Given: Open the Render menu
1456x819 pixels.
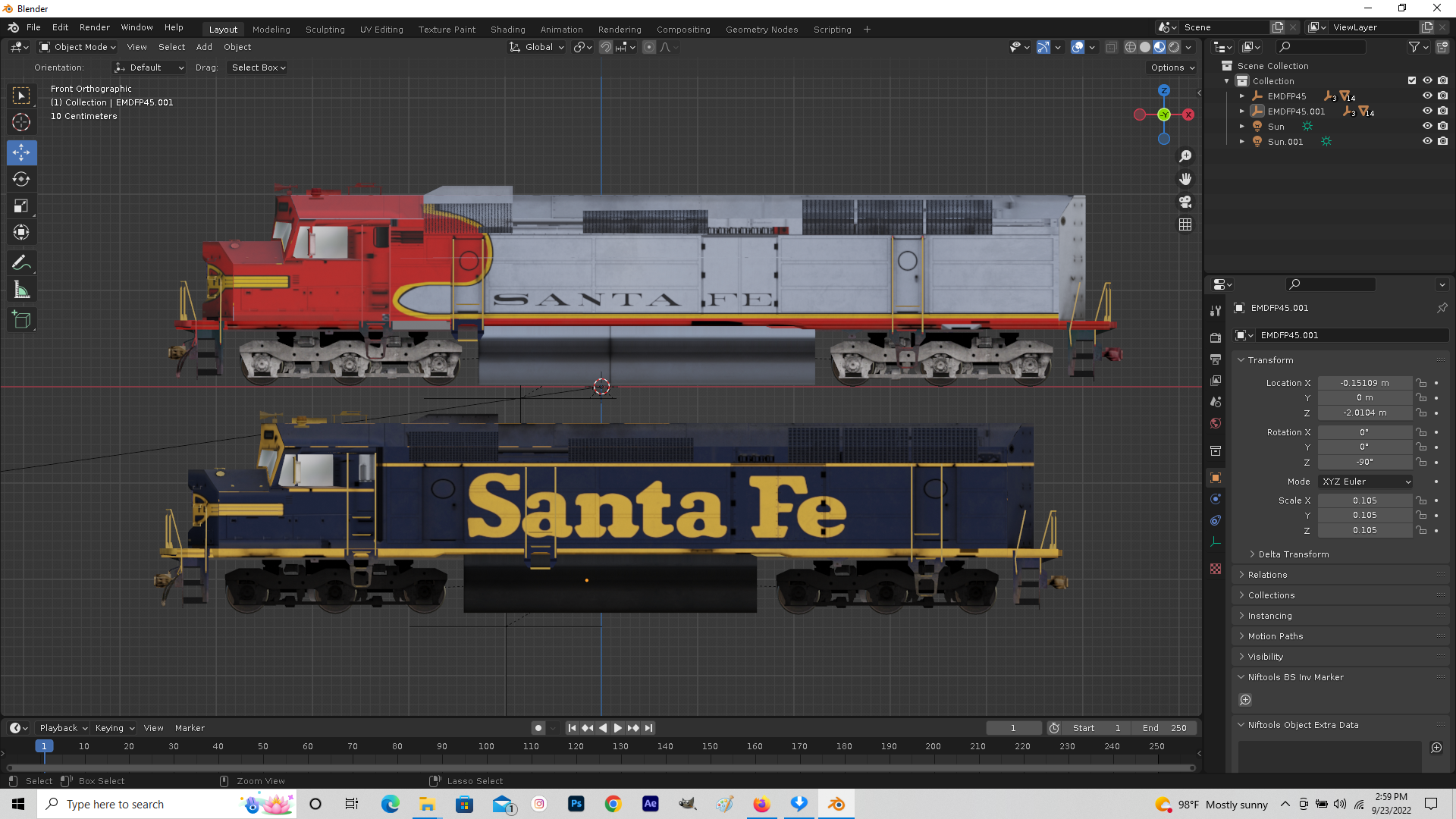Looking at the screenshot, I should click(95, 27).
